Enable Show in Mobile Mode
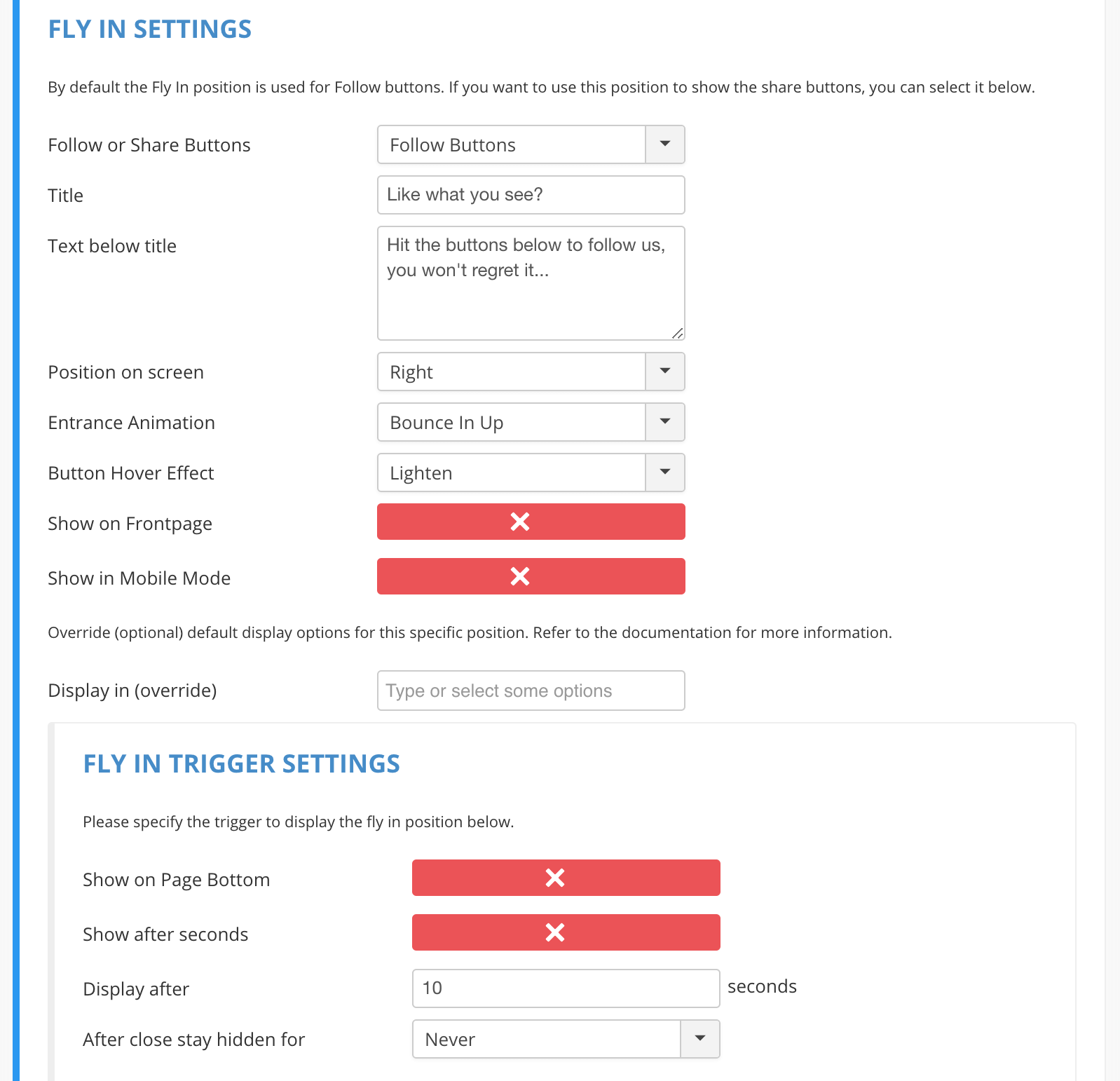This screenshot has height=1081, width=1120. coord(531,576)
